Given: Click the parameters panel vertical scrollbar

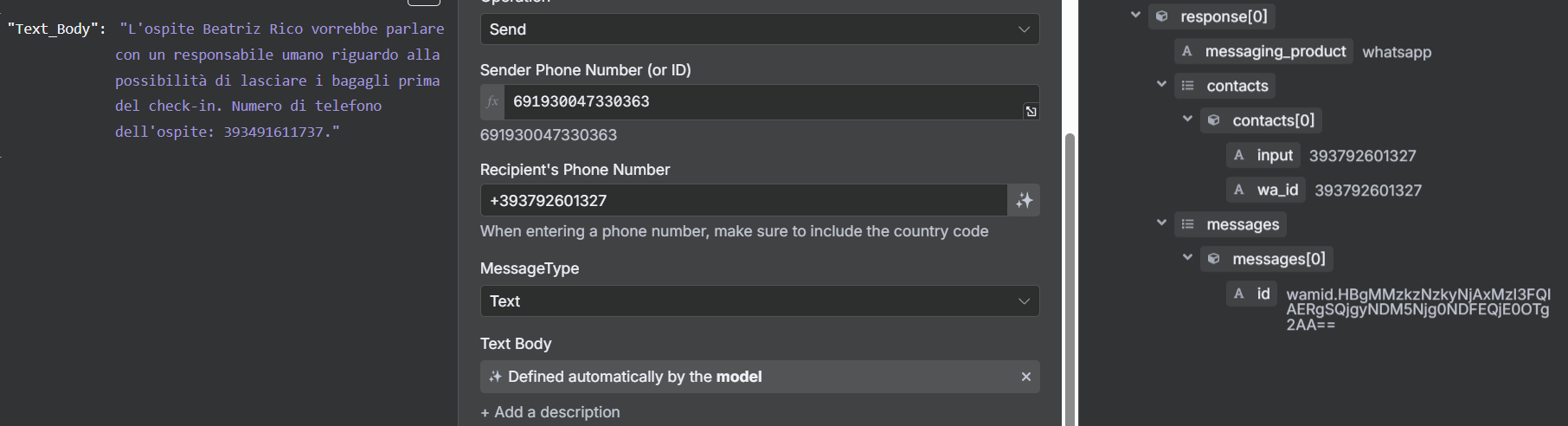Looking at the screenshot, I should click(x=1070, y=277).
